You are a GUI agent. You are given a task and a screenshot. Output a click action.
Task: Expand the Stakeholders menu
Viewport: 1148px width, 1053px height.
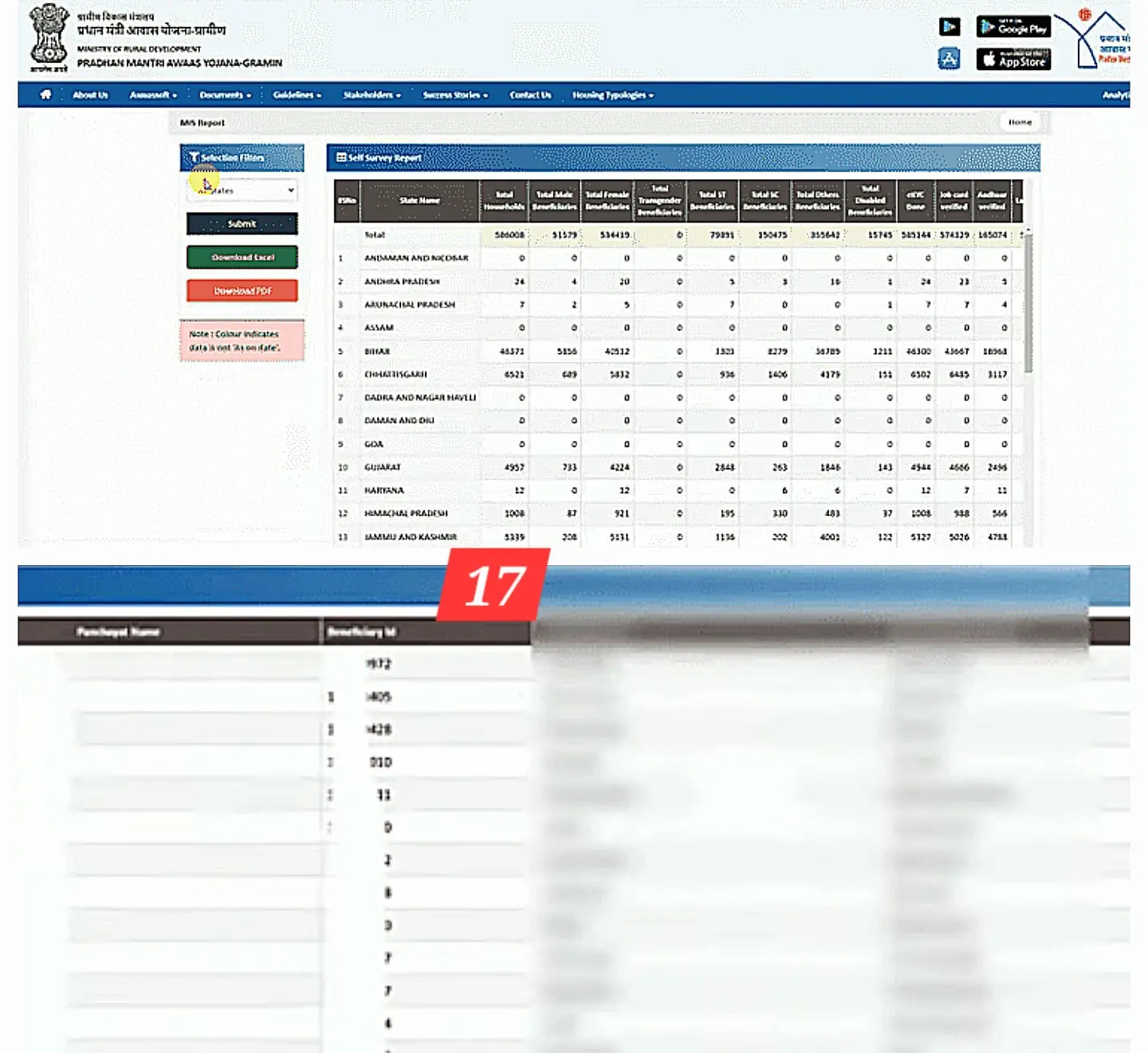372,95
